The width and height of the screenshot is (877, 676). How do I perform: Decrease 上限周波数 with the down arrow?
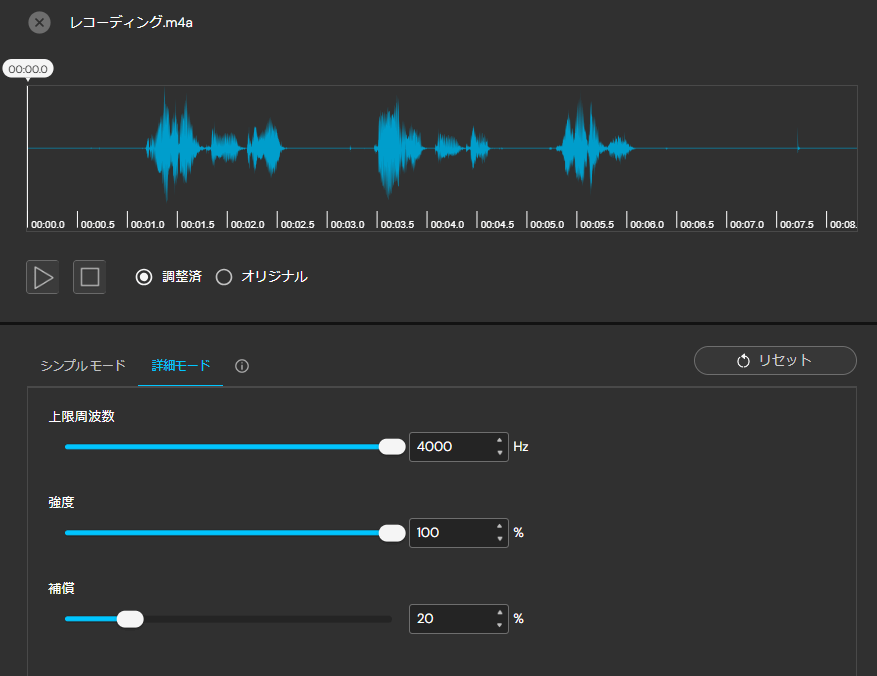(499, 453)
